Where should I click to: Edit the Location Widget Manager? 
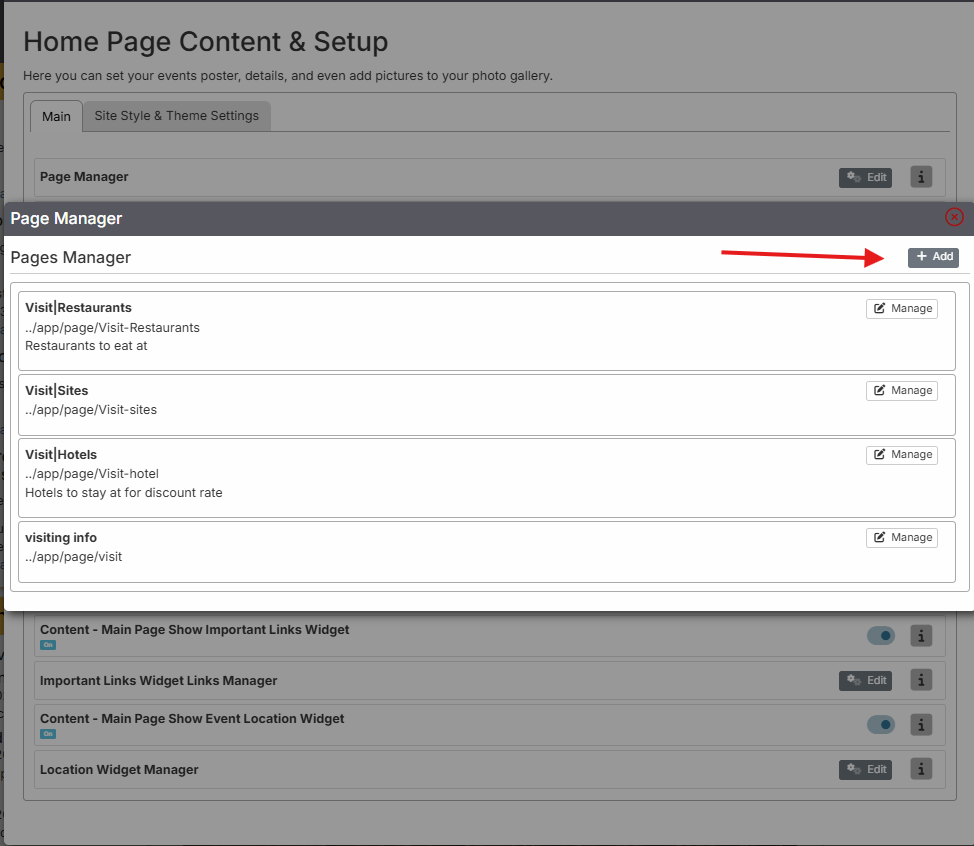tap(865, 770)
